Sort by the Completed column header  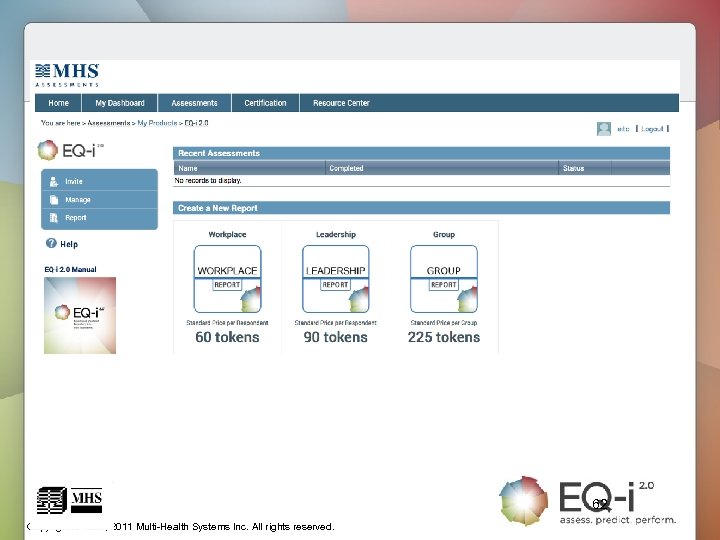442,169
